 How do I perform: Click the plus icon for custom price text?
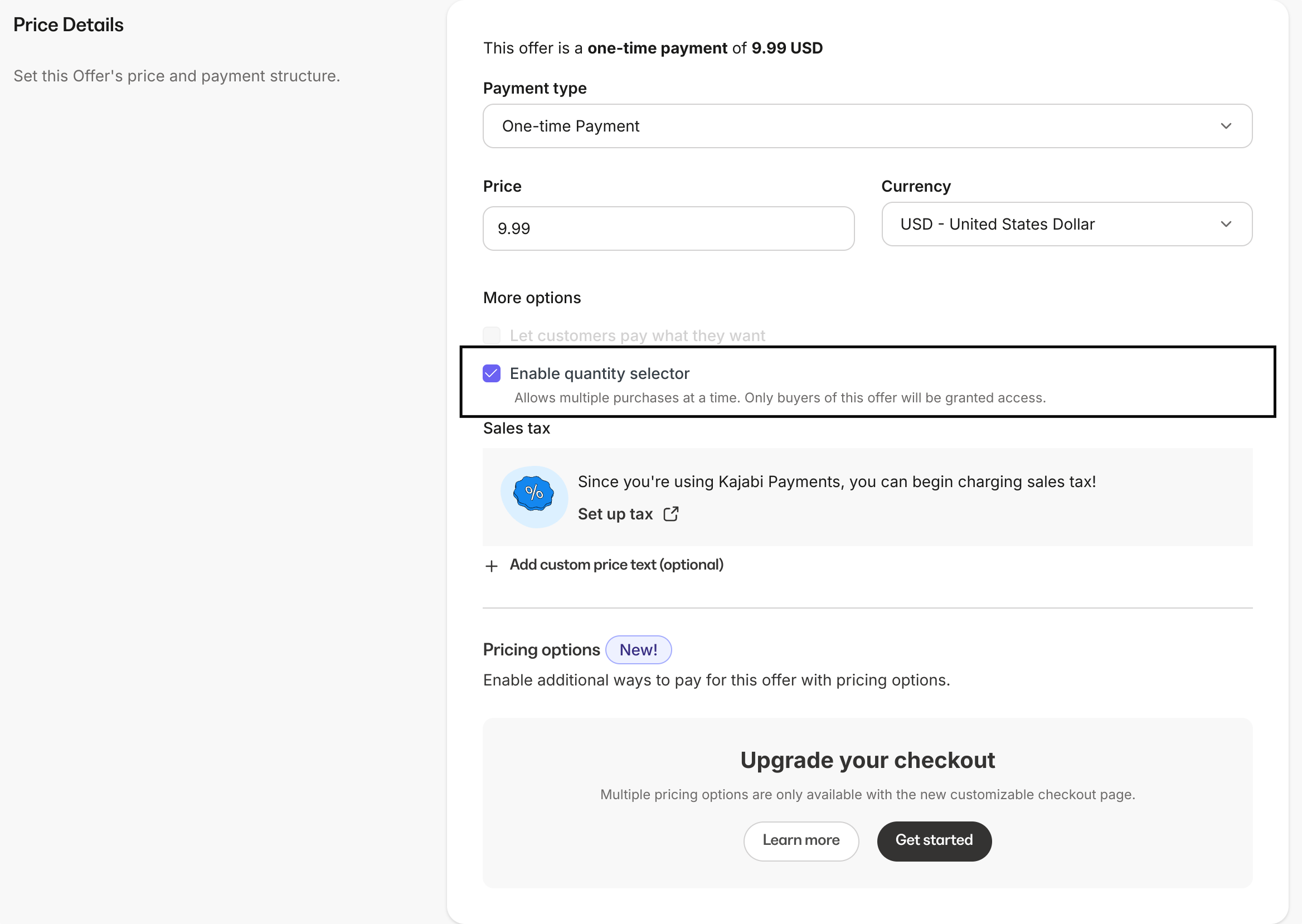pos(491,566)
